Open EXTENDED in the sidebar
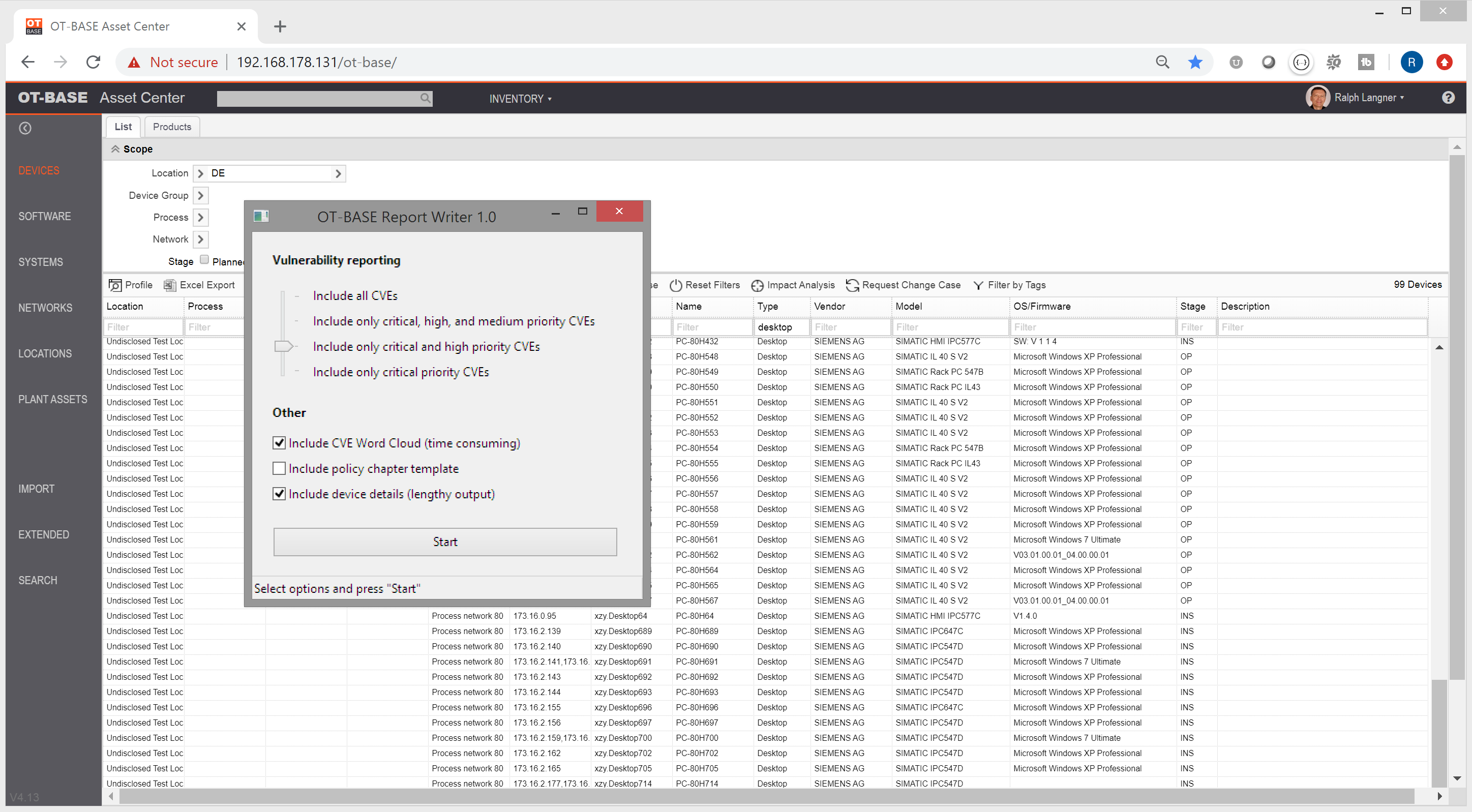The width and height of the screenshot is (1472, 812). (43, 534)
